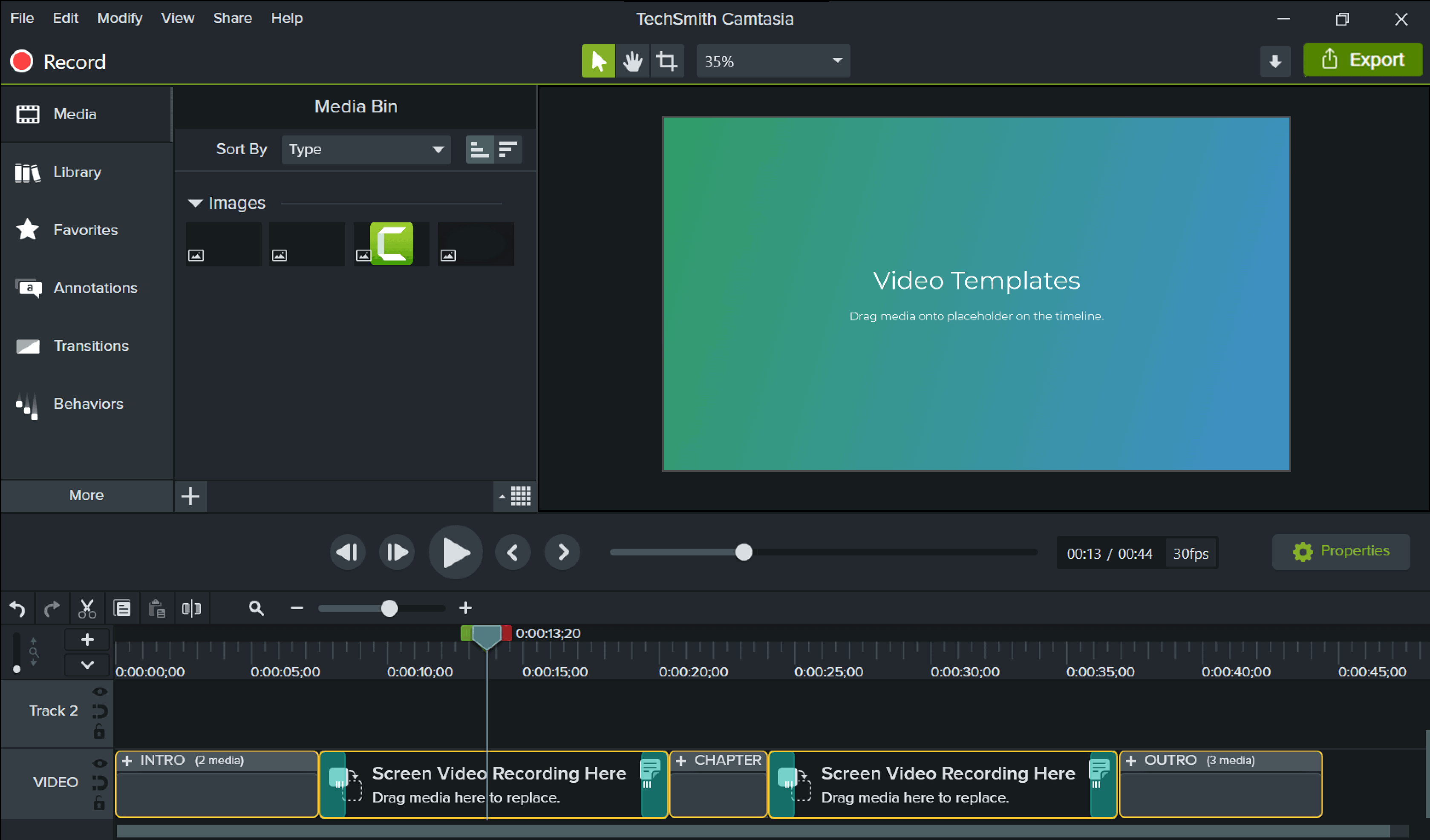Click the next frame playback button

point(397,552)
